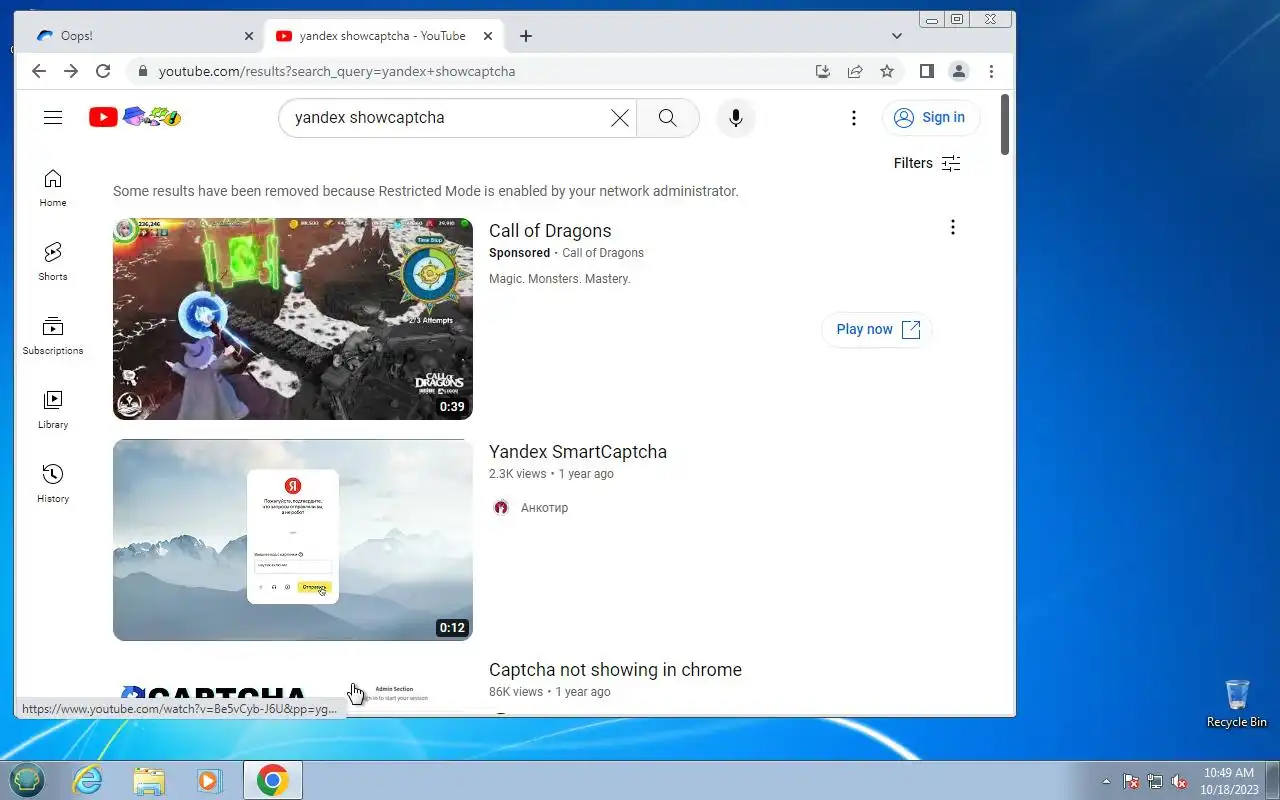Image resolution: width=1280 pixels, height=800 pixels.
Task: Expand tab search dropdown chevron
Action: tap(897, 36)
